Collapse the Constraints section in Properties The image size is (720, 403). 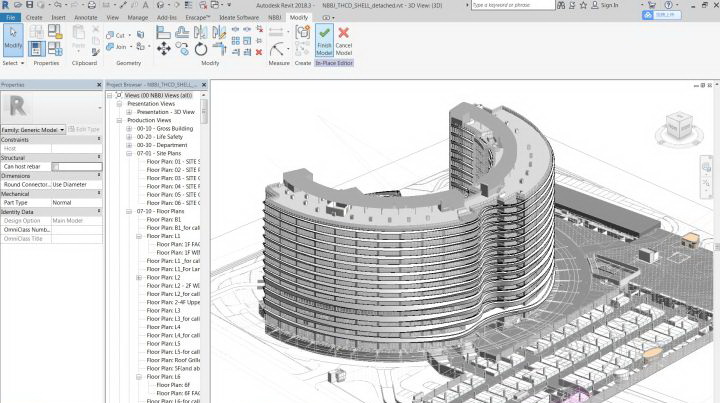click(x=97, y=139)
